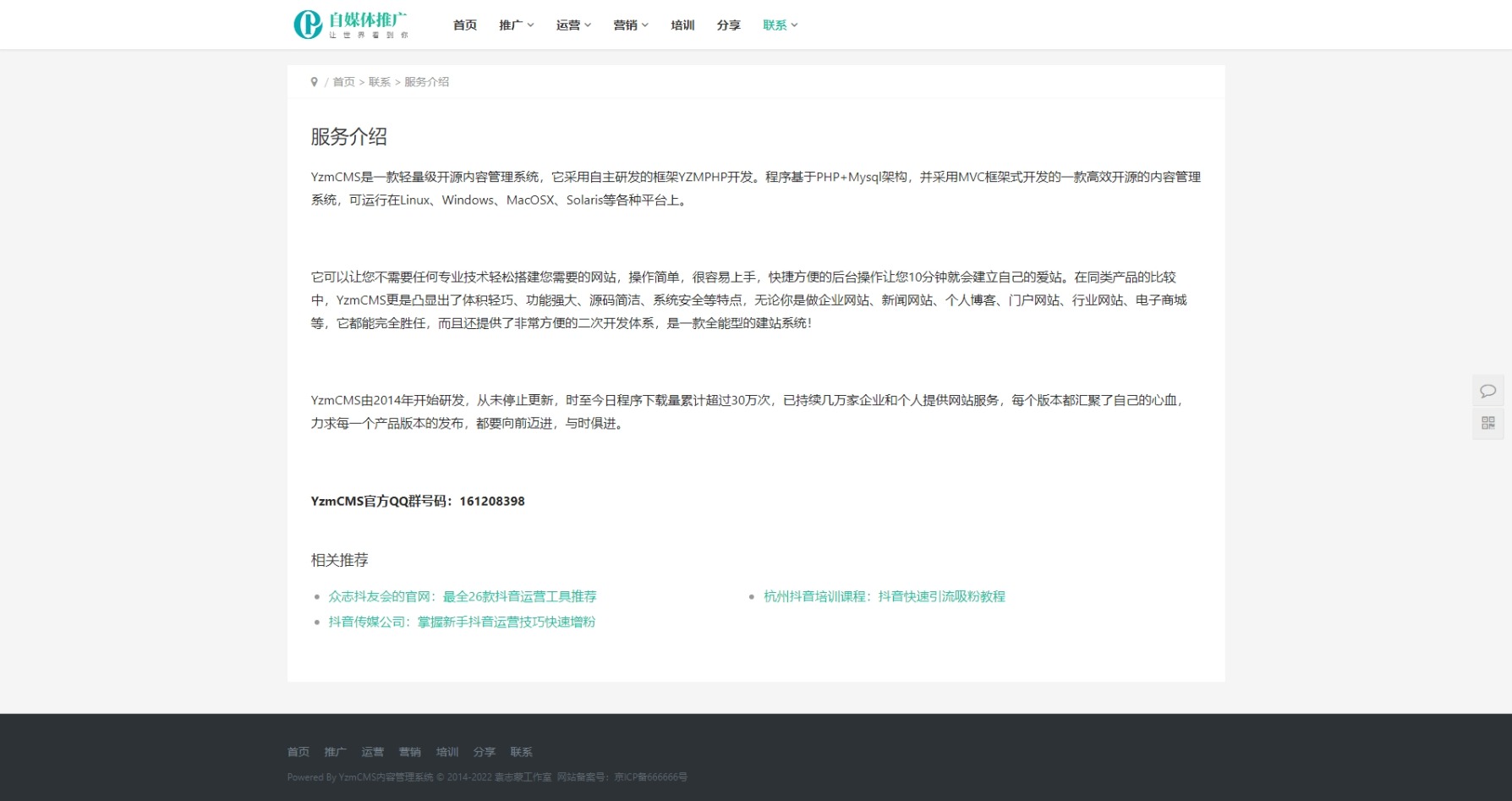This screenshot has height=801, width=1512.
Task: Open 培训 in the top navigation
Action: pyautogui.click(x=682, y=25)
